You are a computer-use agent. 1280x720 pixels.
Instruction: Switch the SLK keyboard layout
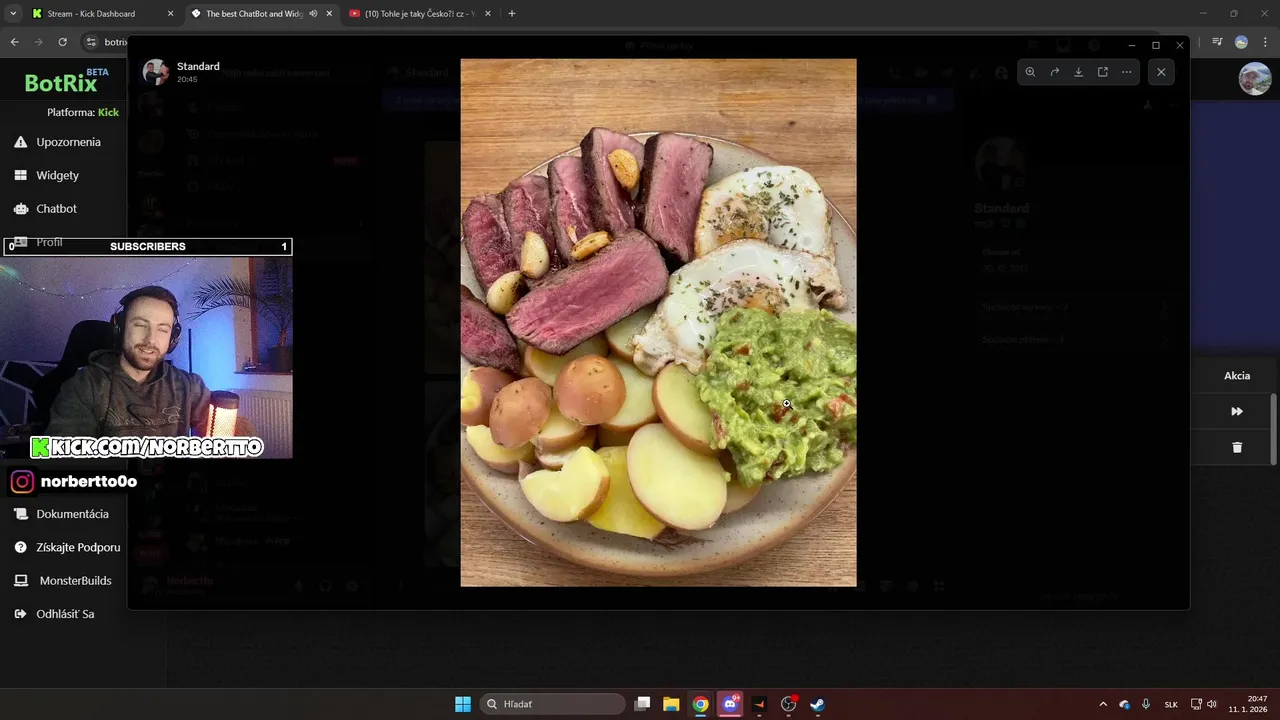1171,704
